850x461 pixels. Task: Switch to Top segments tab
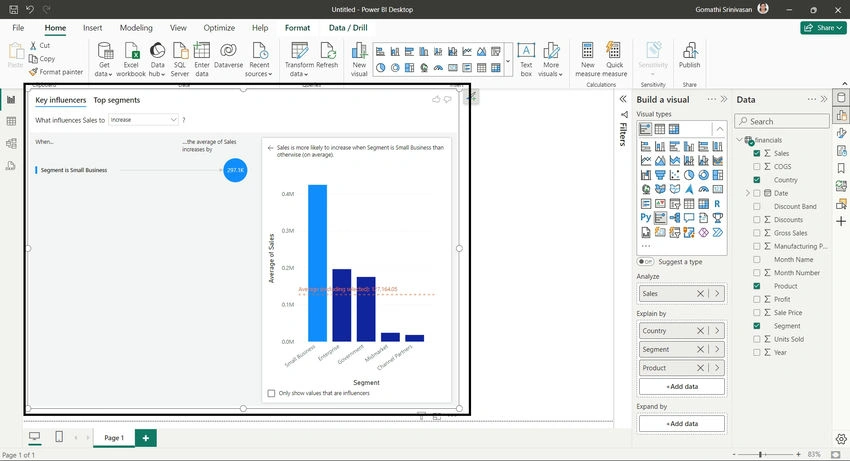[x=117, y=100]
